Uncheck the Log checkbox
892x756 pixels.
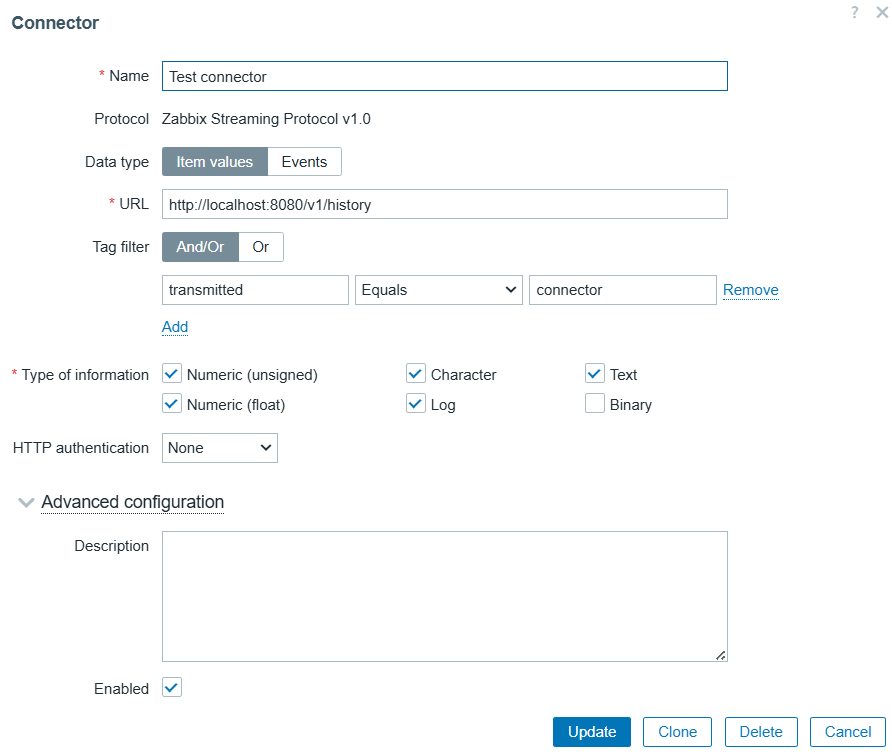pos(417,405)
